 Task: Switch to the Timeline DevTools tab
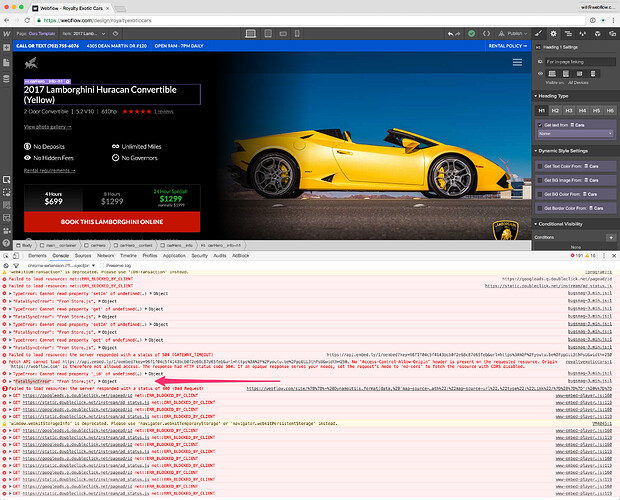(x=129, y=256)
